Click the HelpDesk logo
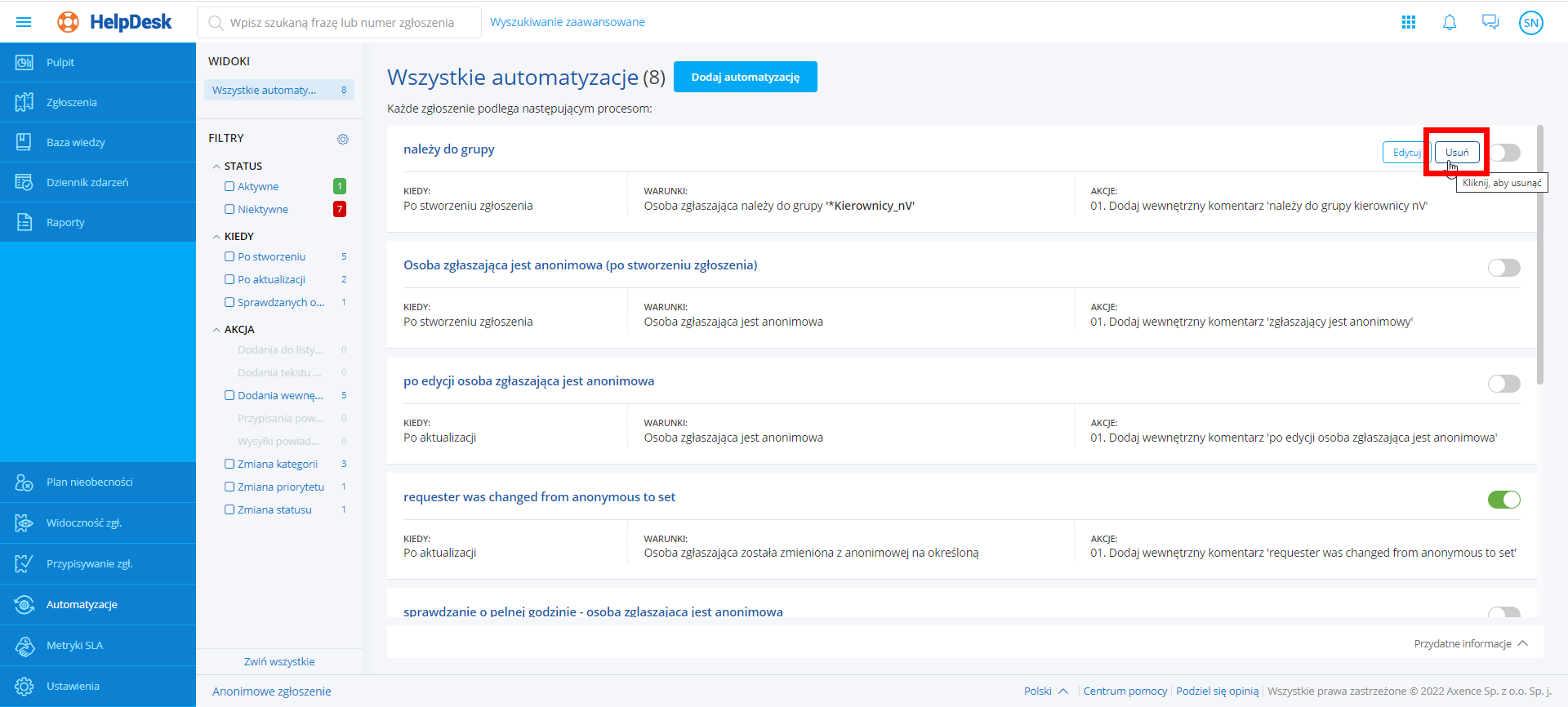1568x707 pixels. 115,22
